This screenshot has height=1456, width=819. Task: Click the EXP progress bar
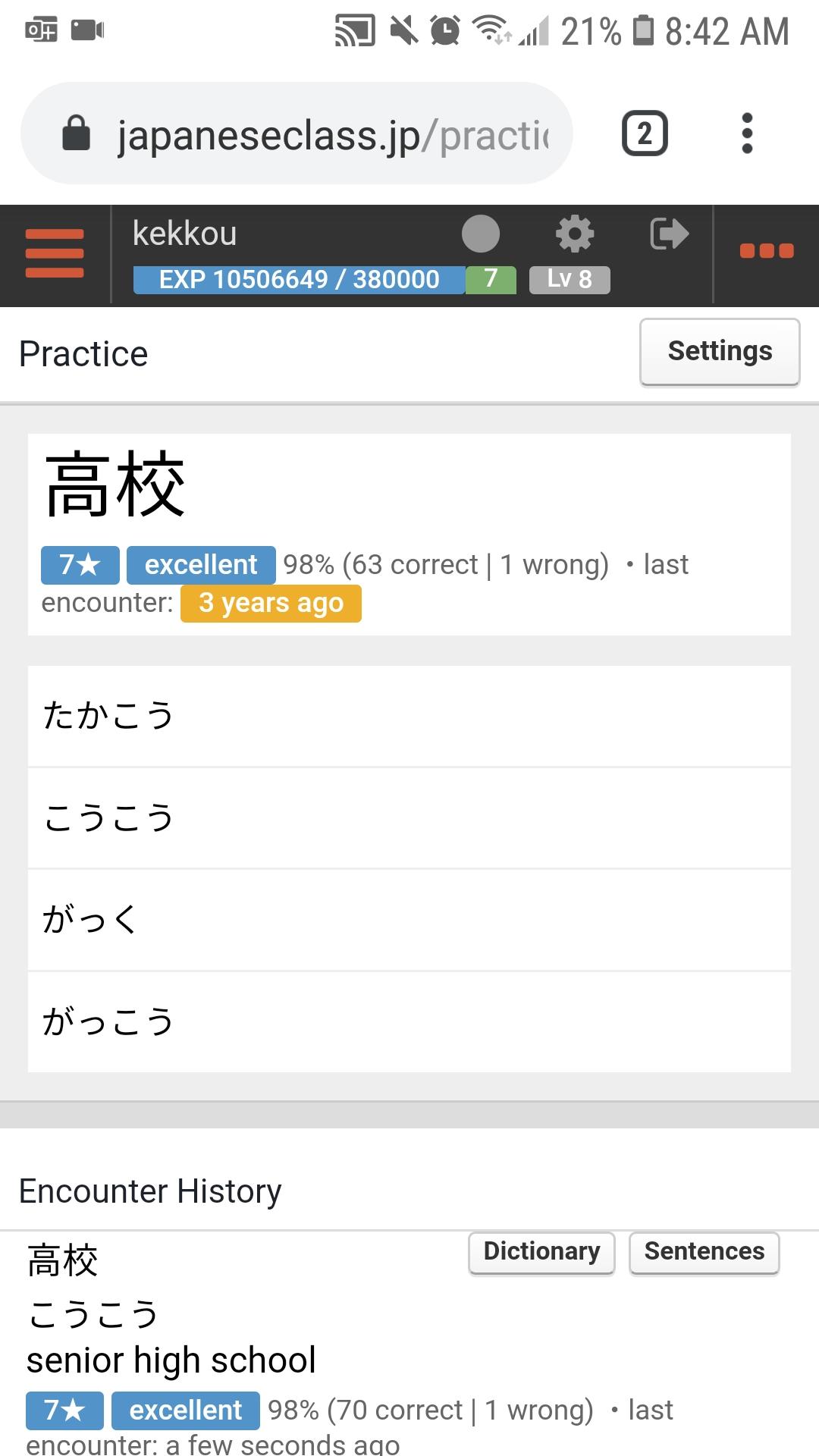tap(300, 279)
